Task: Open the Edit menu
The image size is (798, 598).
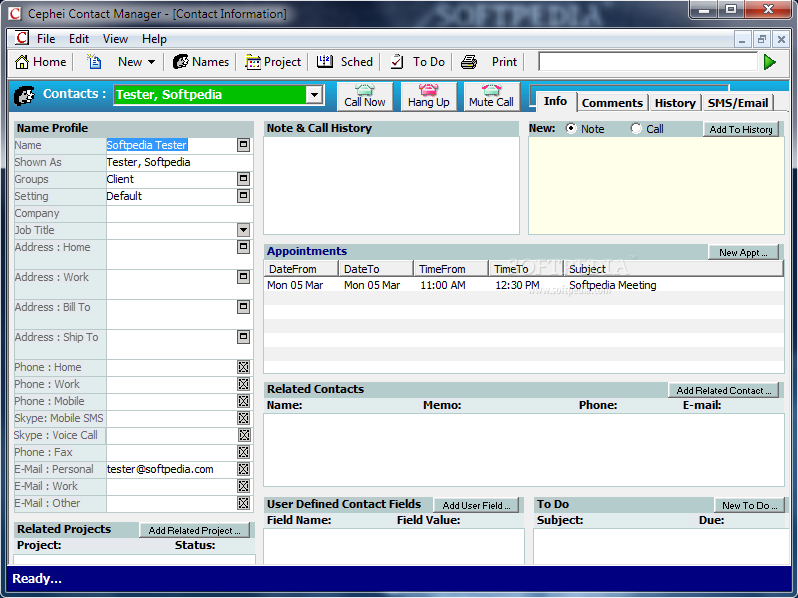Action: point(79,39)
